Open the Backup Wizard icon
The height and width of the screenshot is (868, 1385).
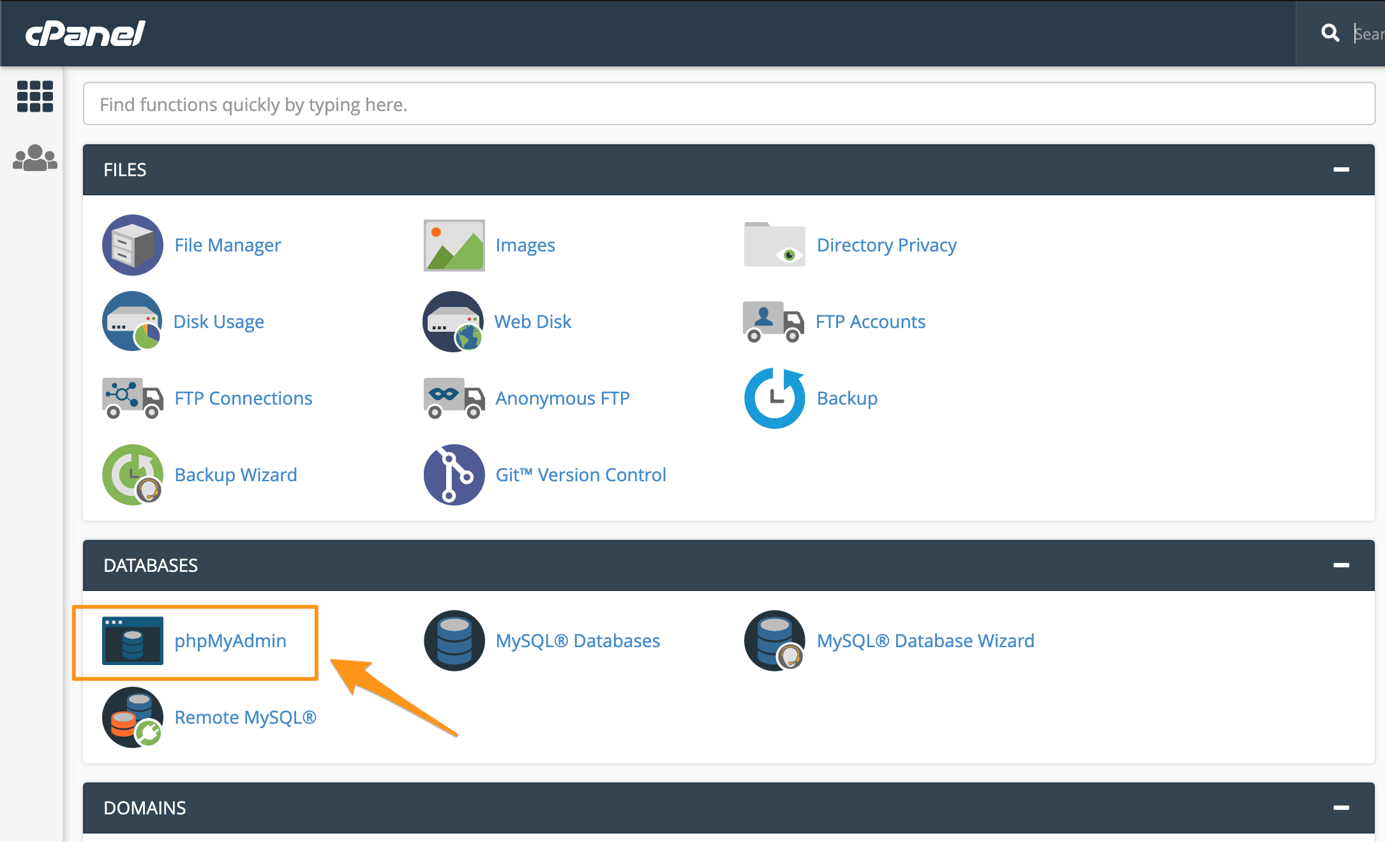point(133,475)
